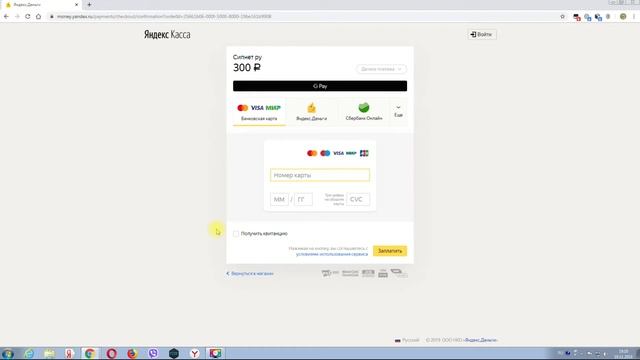Tick the Получить квитанцию checkbox
Screen dimensions: 640x360
236,233
